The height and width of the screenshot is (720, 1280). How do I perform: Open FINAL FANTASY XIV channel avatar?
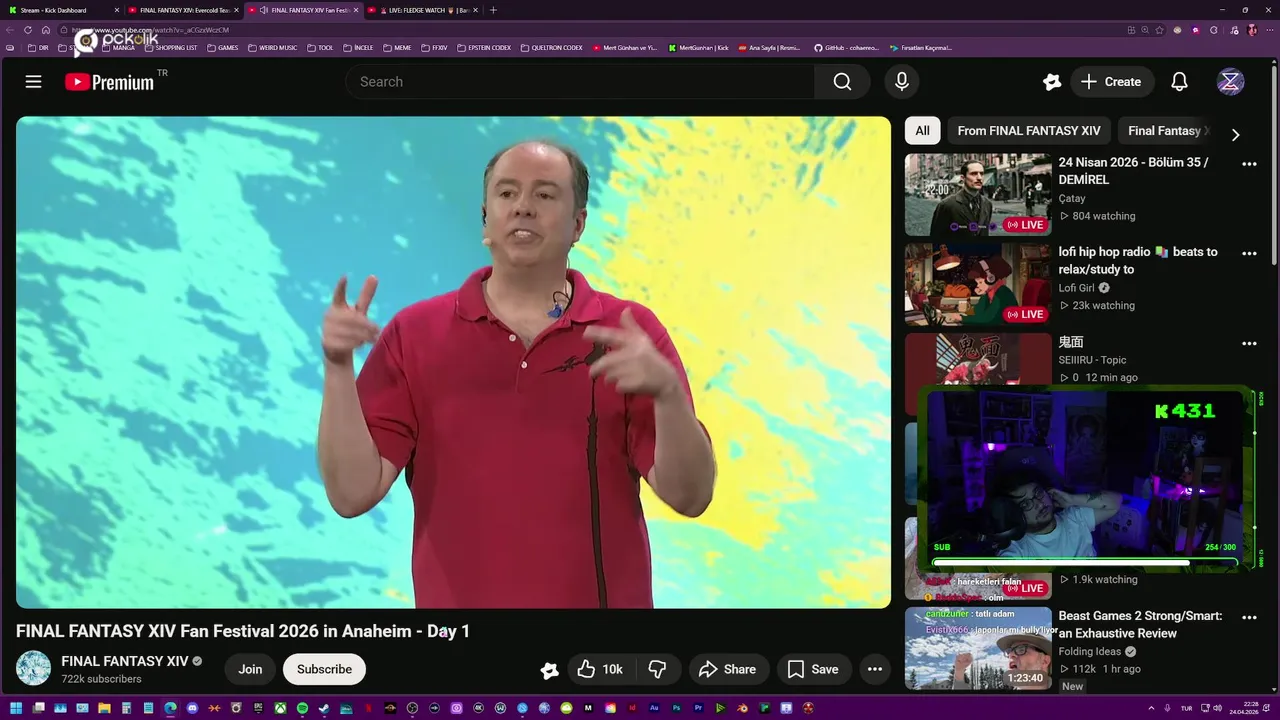[x=33, y=668]
